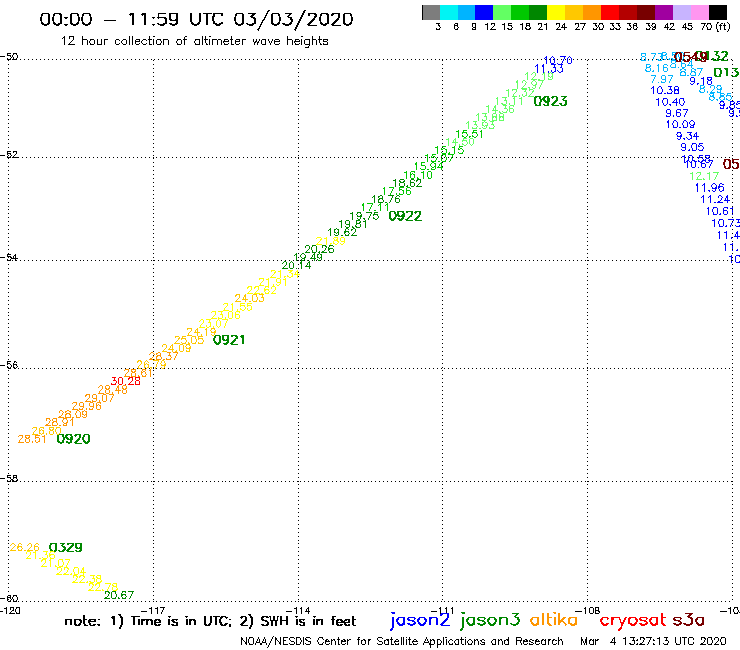
Task: Click the jason2 satellite legend label
Action: (420, 620)
